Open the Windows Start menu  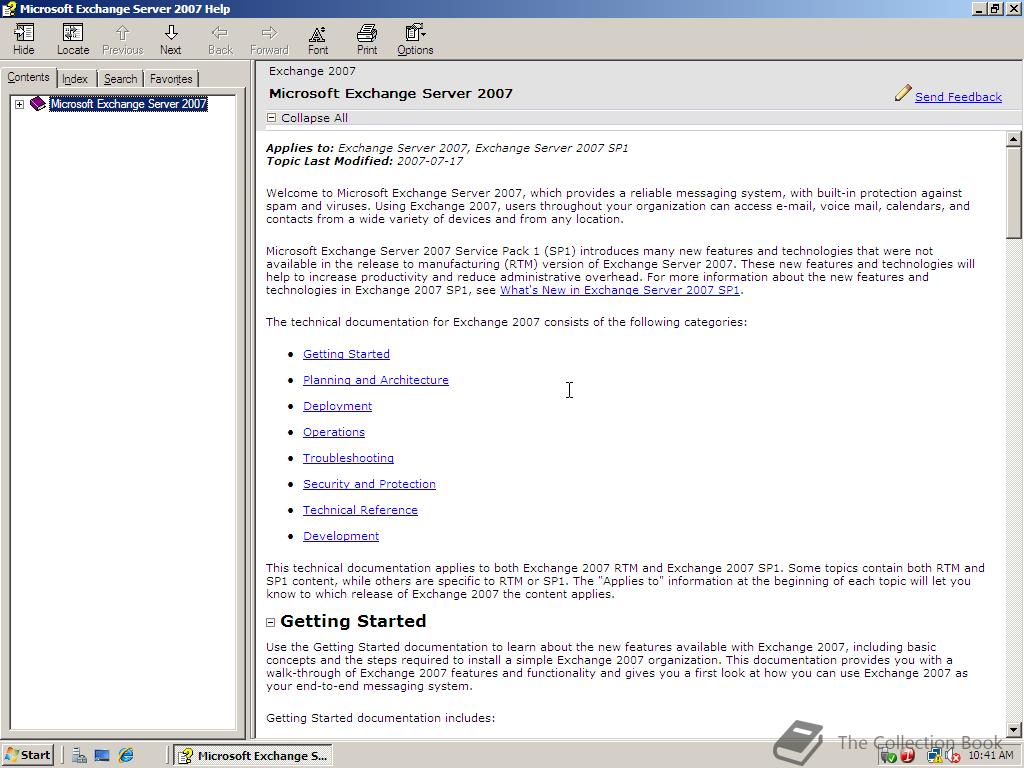tap(27, 756)
